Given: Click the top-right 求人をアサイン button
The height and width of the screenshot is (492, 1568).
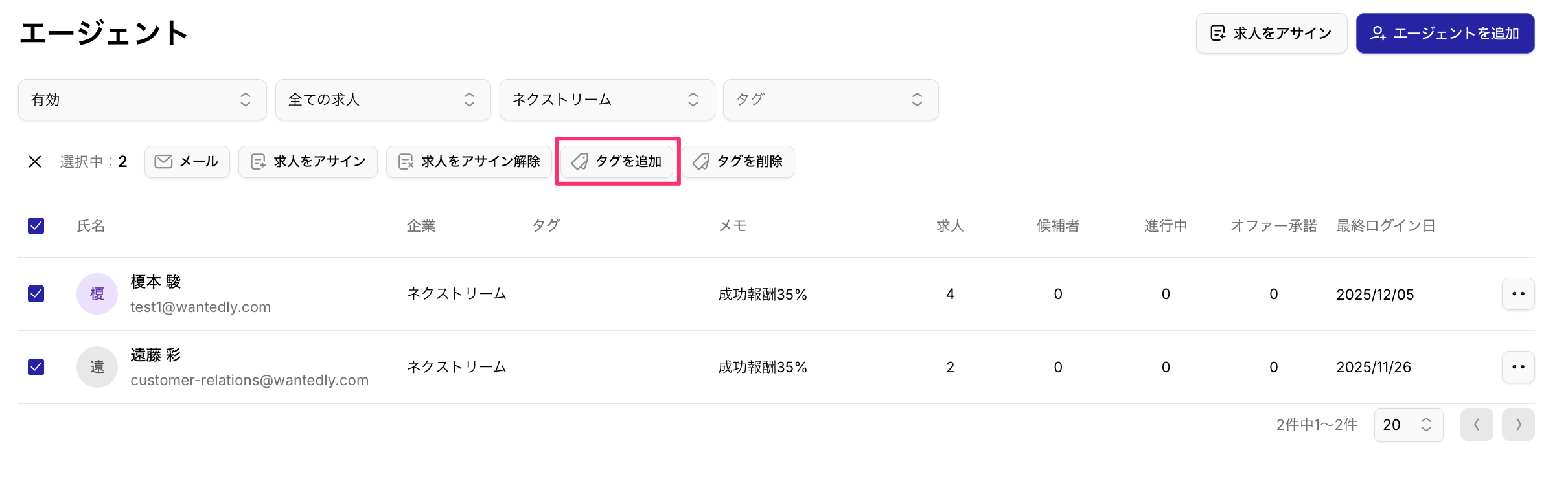Looking at the screenshot, I should 1271,34.
